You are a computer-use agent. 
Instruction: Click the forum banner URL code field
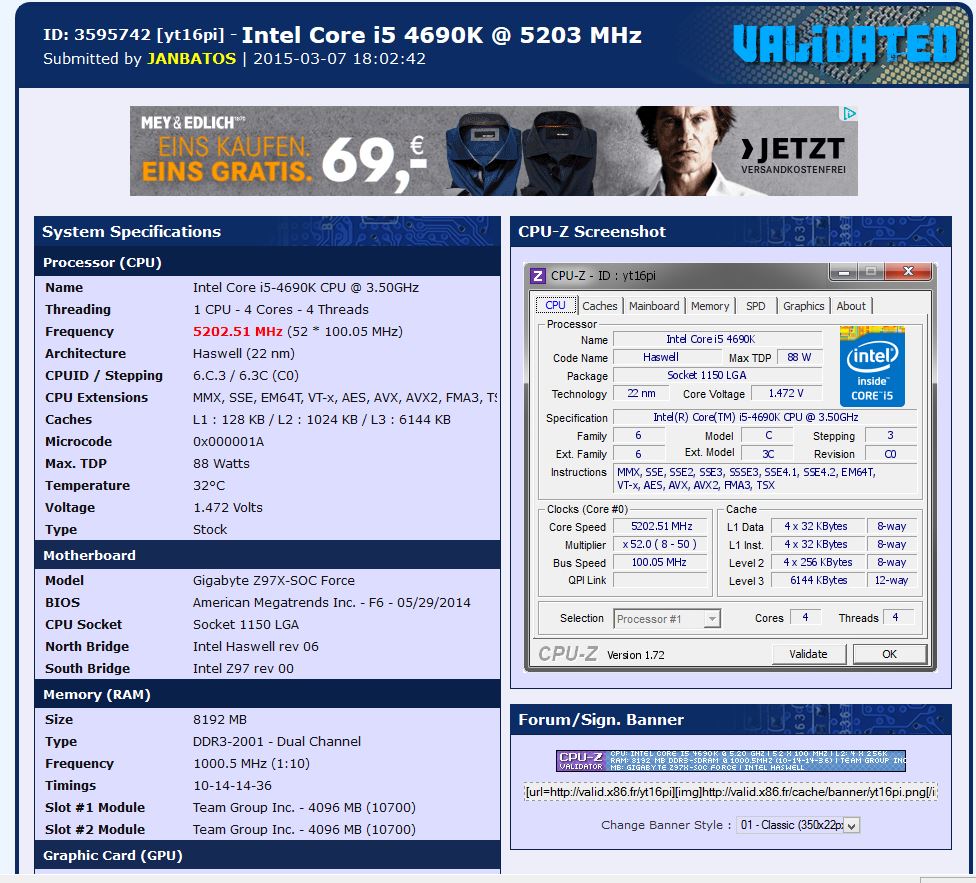coord(731,792)
